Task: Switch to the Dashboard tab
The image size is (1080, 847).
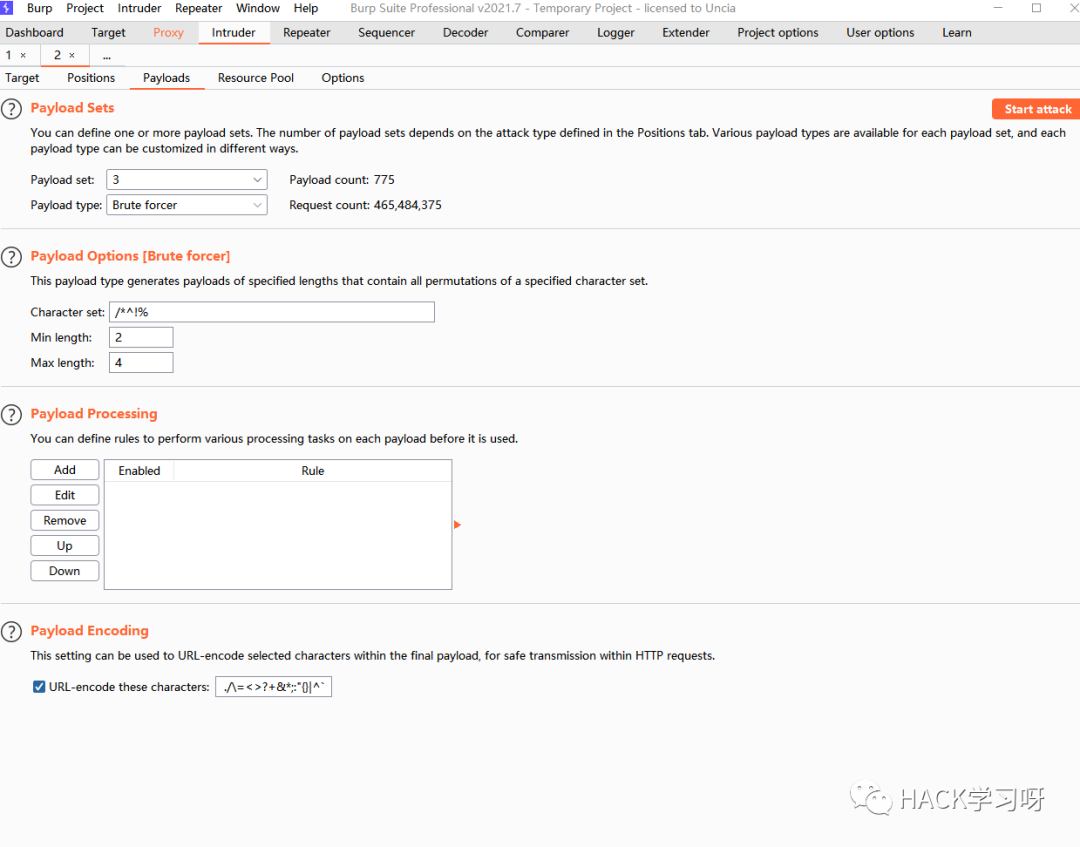Action: pos(34,32)
